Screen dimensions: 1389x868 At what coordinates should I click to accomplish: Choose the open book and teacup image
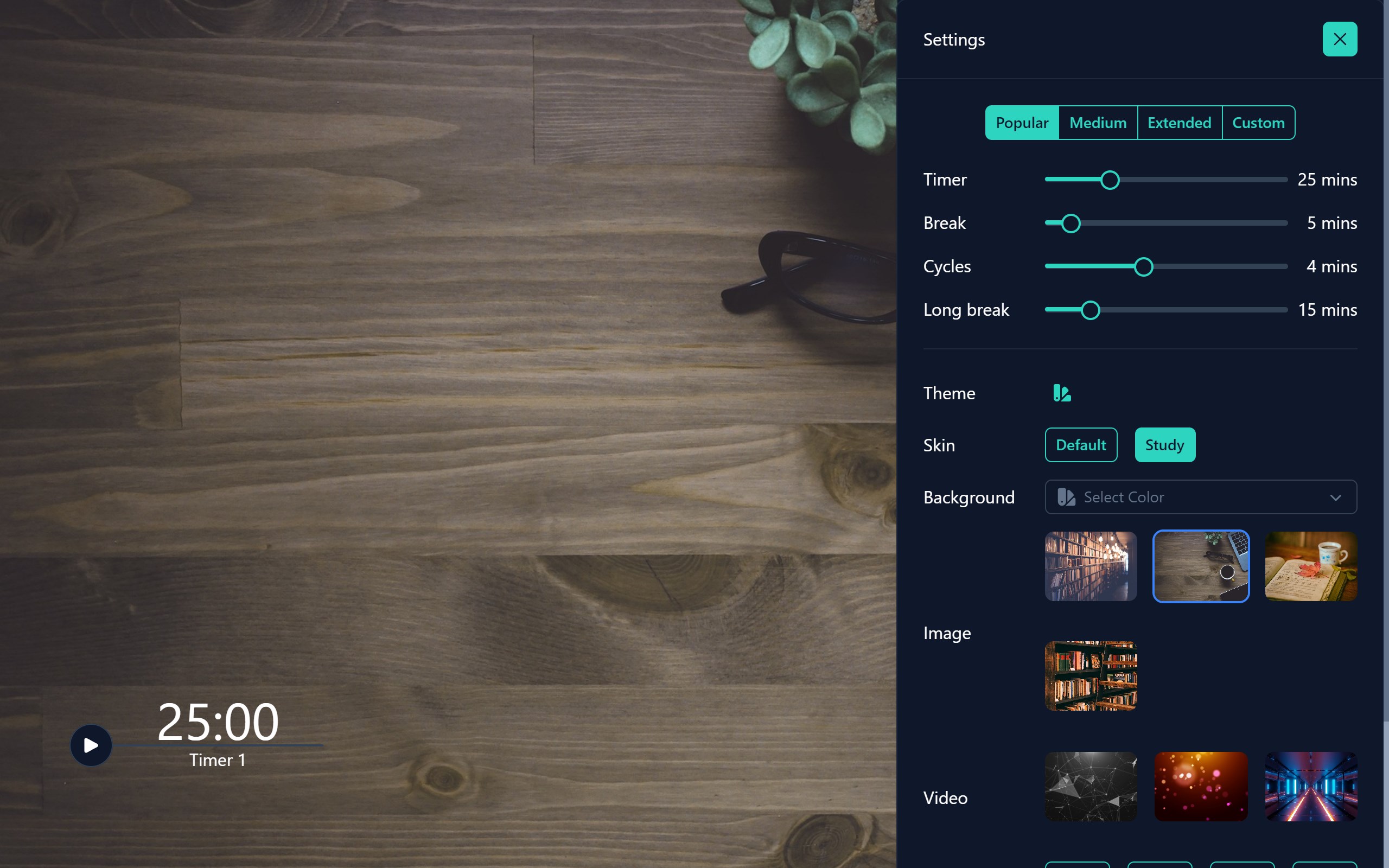pyautogui.click(x=1310, y=566)
